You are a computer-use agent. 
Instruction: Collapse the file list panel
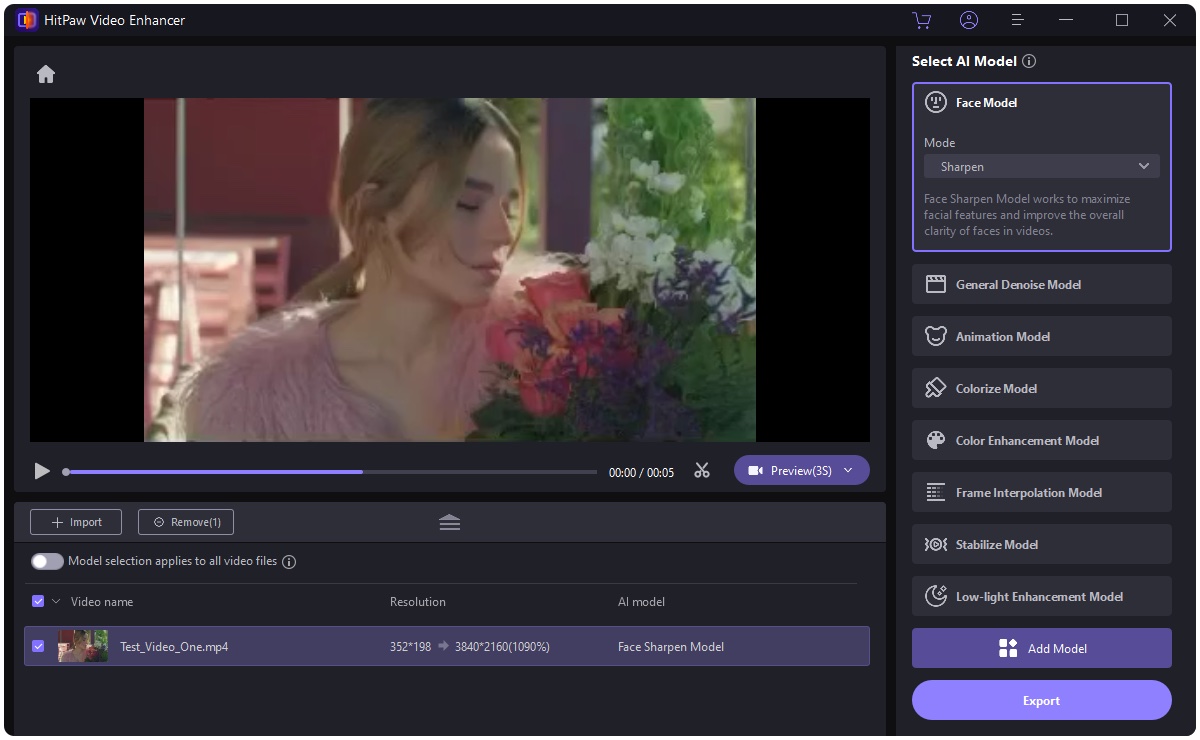point(449,521)
